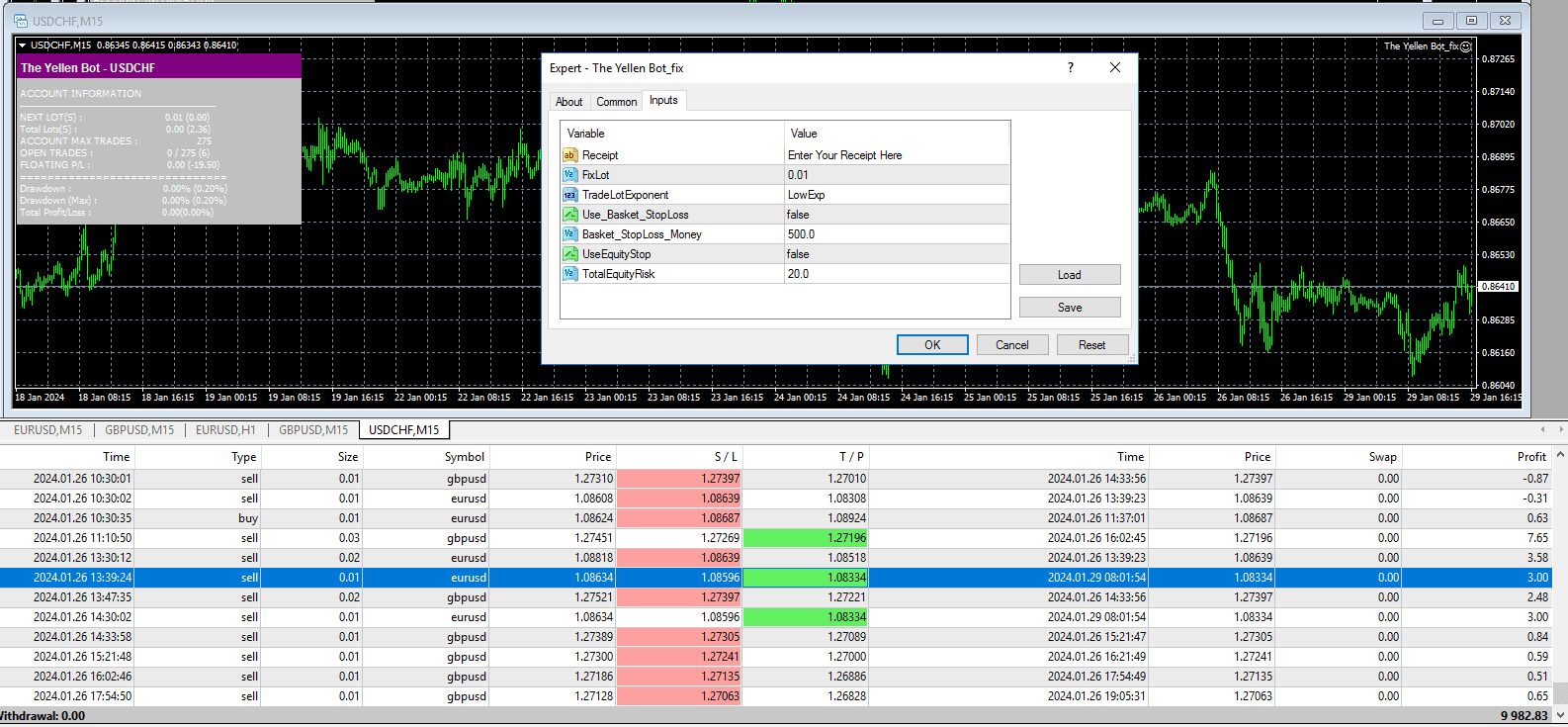Image resolution: width=1568 pixels, height=727 pixels.
Task: Sort by Profit column header
Action: tap(1477, 457)
